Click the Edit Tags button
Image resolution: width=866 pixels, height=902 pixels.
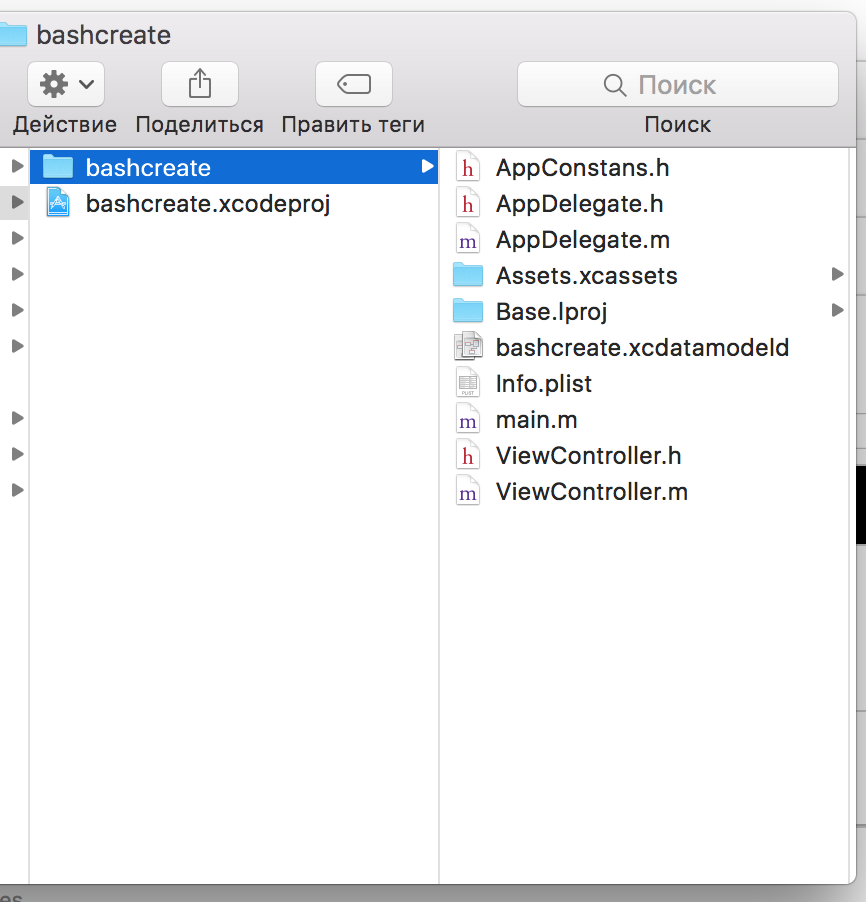click(x=354, y=84)
